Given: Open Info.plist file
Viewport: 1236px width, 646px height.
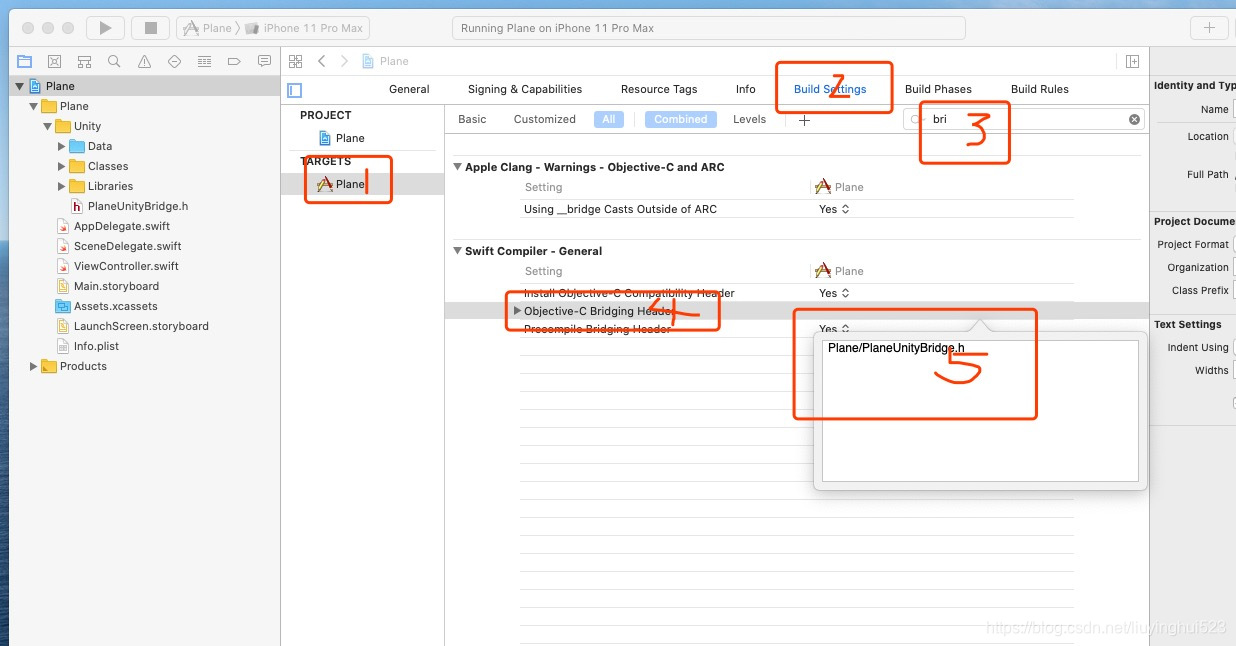Looking at the screenshot, I should pos(96,346).
